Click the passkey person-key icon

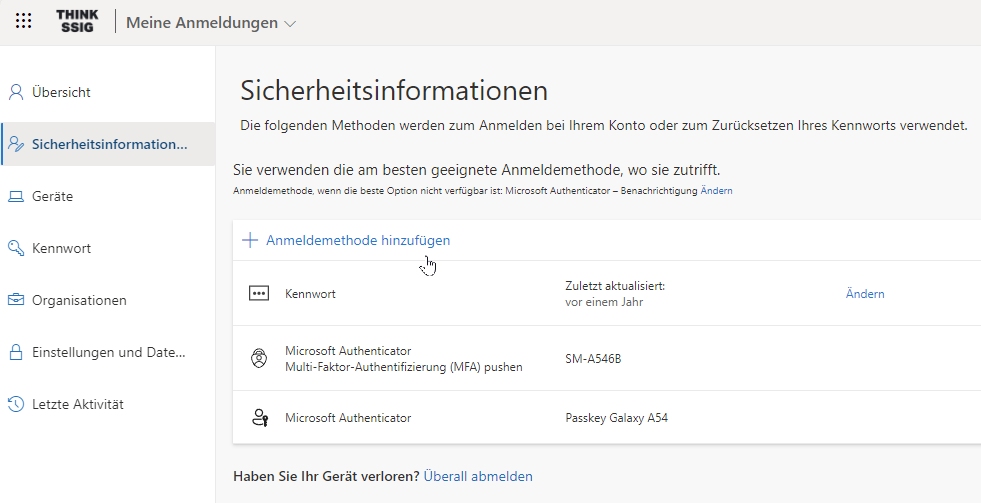coord(260,417)
